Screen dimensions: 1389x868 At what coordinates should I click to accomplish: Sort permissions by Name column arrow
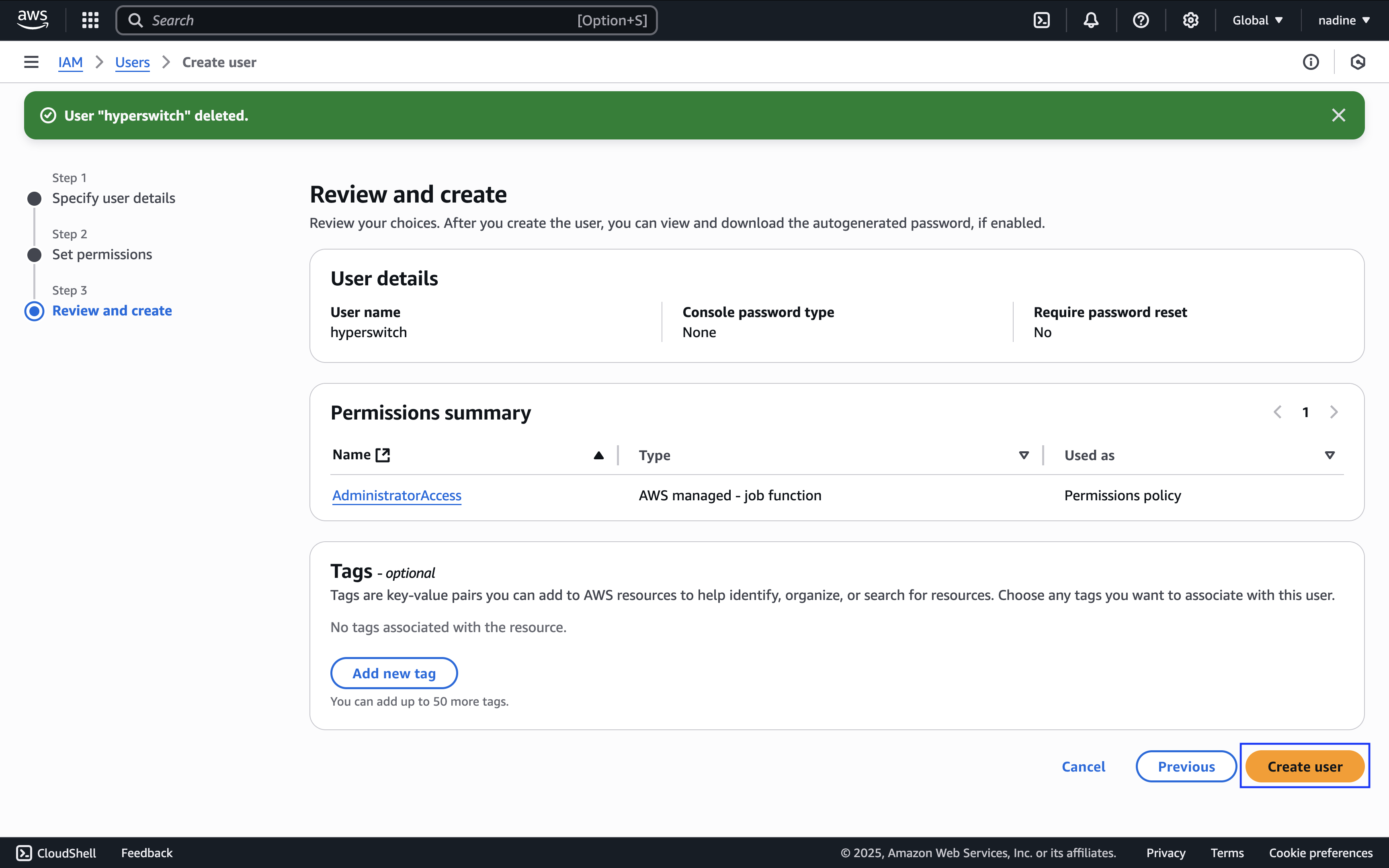coord(599,455)
